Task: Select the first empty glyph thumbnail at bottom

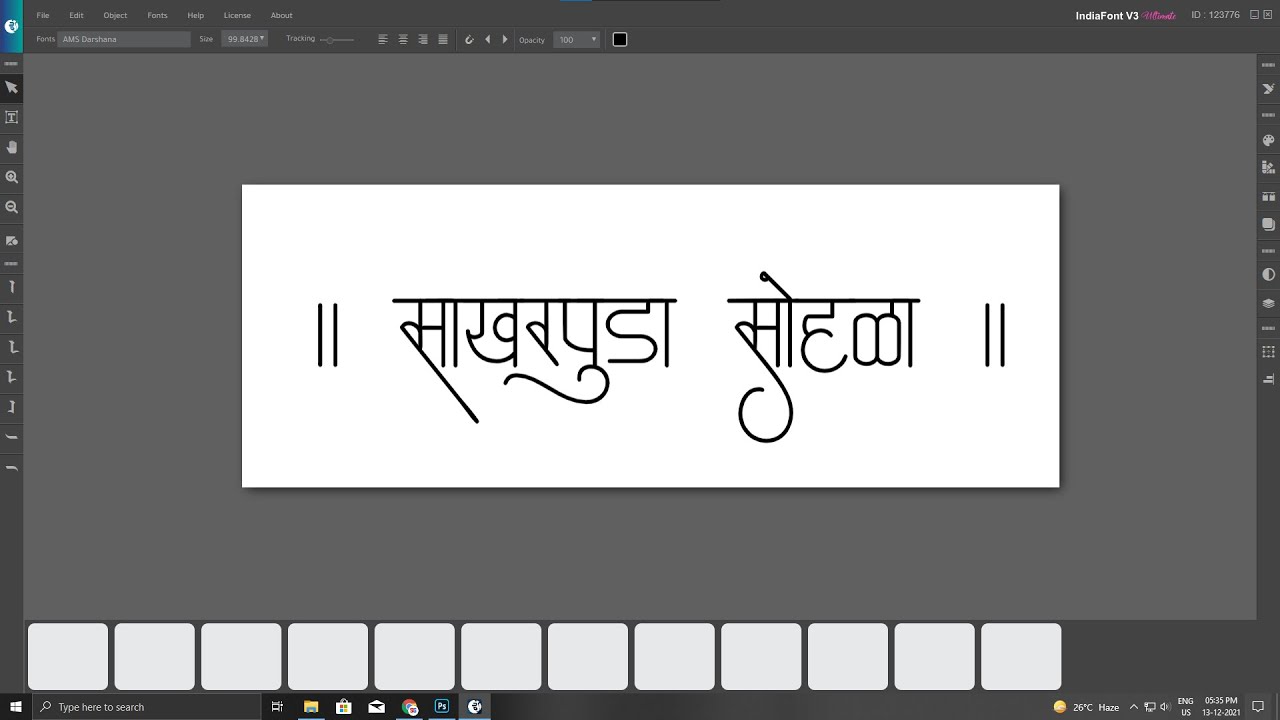Action: [x=68, y=656]
